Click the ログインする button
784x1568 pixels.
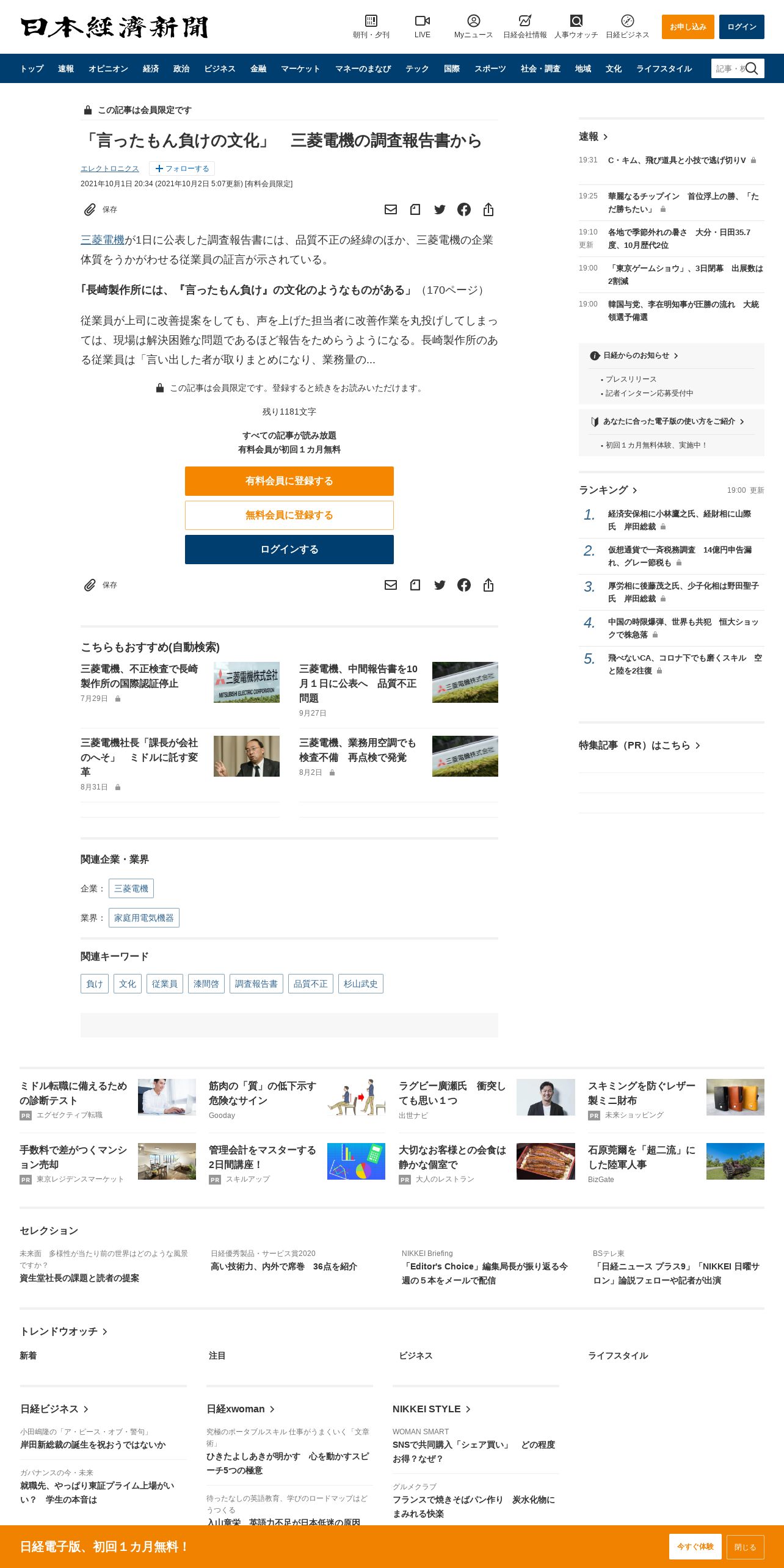coord(289,550)
